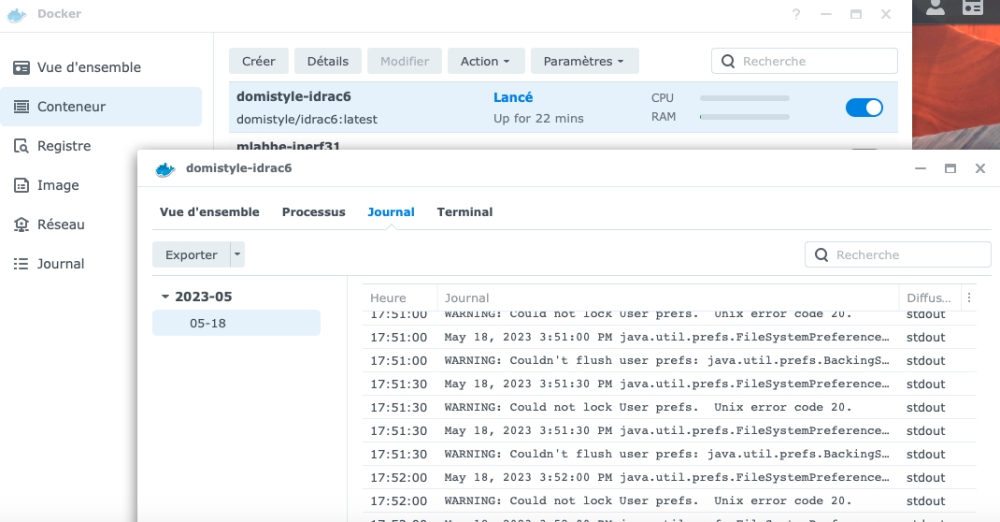This screenshot has width=1000, height=522.
Task: Switch to the Processus tab
Action: pyautogui.click(x=313, y=212)
